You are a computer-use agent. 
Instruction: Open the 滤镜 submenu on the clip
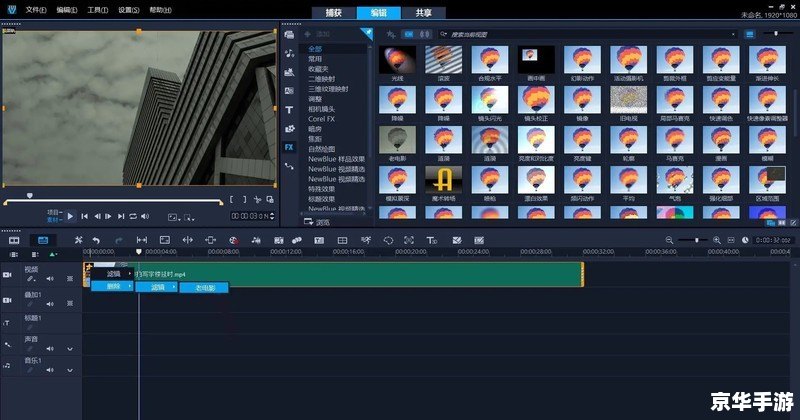(x=113, y=274)
